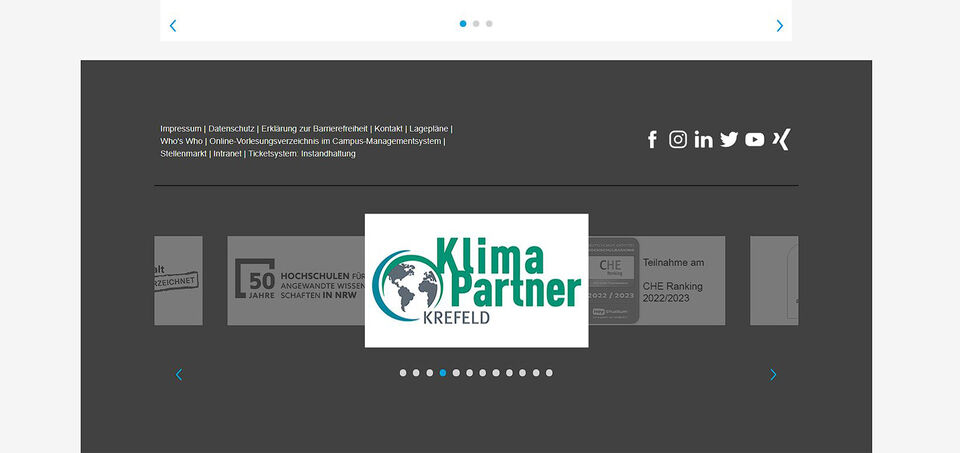Image resolution: width=960 pixels, height=453 pixels.
Task: Go to previous logo in footer carousel
Action: click(179, 375)
